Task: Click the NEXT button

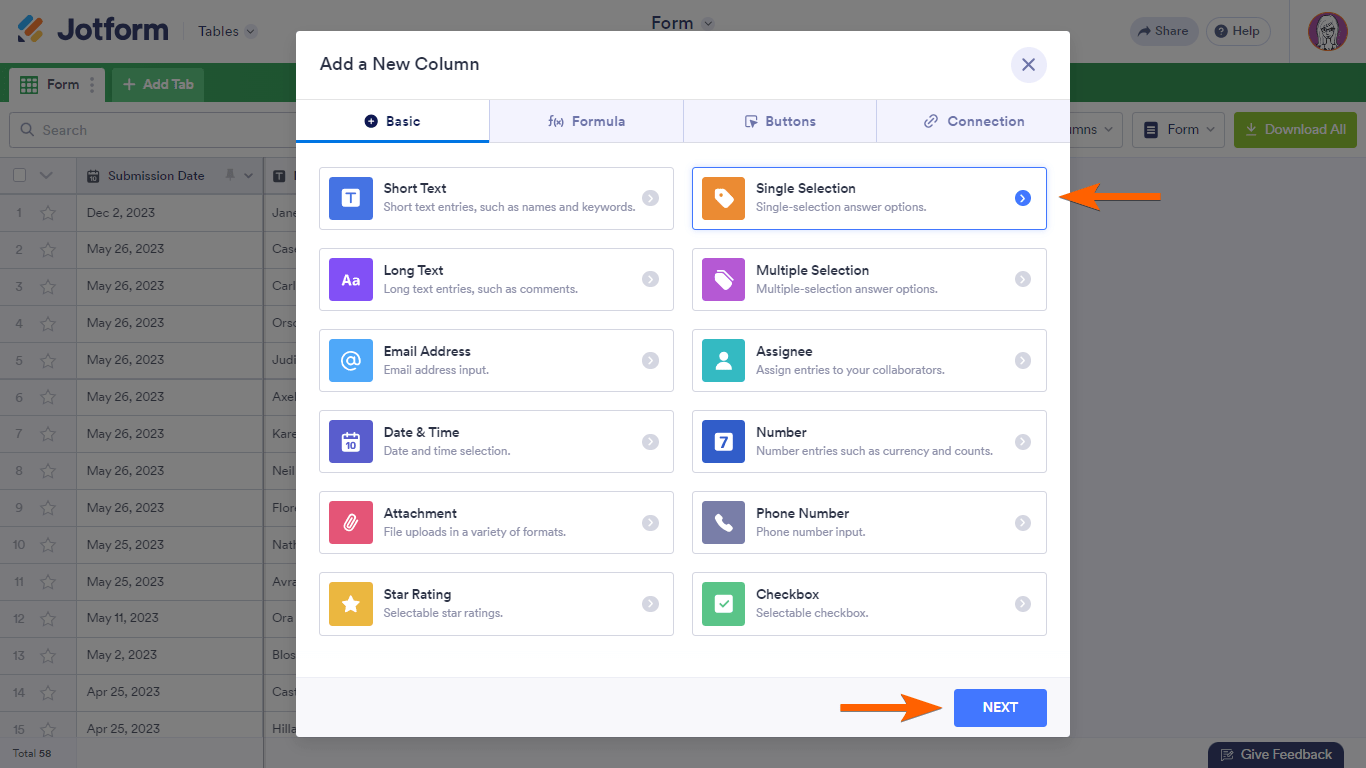Action: [1000, 708]
